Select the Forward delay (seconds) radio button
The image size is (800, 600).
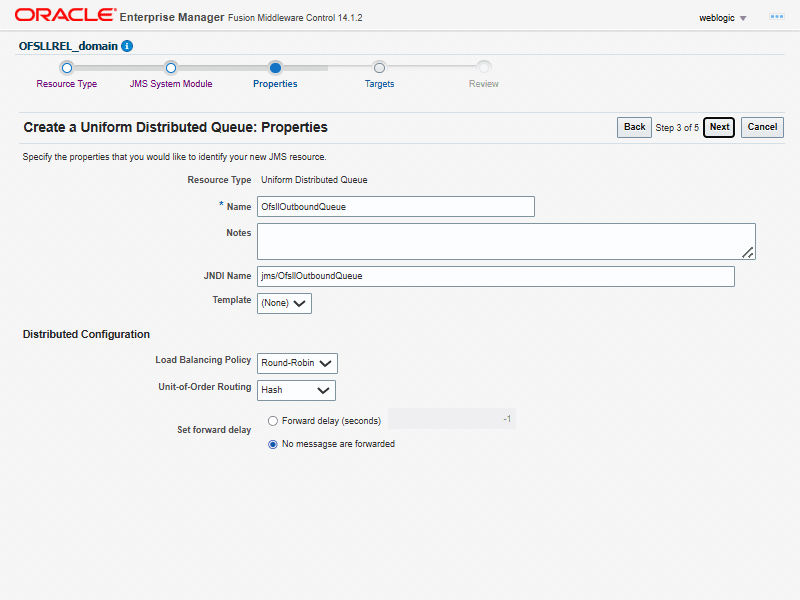(x=273, y=421)
